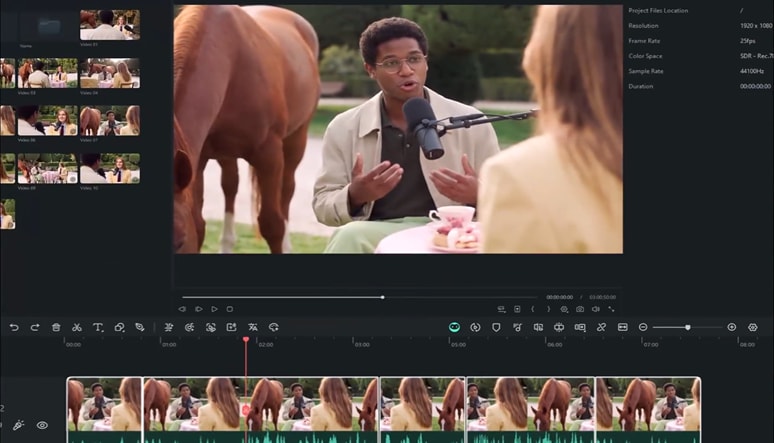Select the Video 06 media thumbnail
774x443 pixels.
48,121
